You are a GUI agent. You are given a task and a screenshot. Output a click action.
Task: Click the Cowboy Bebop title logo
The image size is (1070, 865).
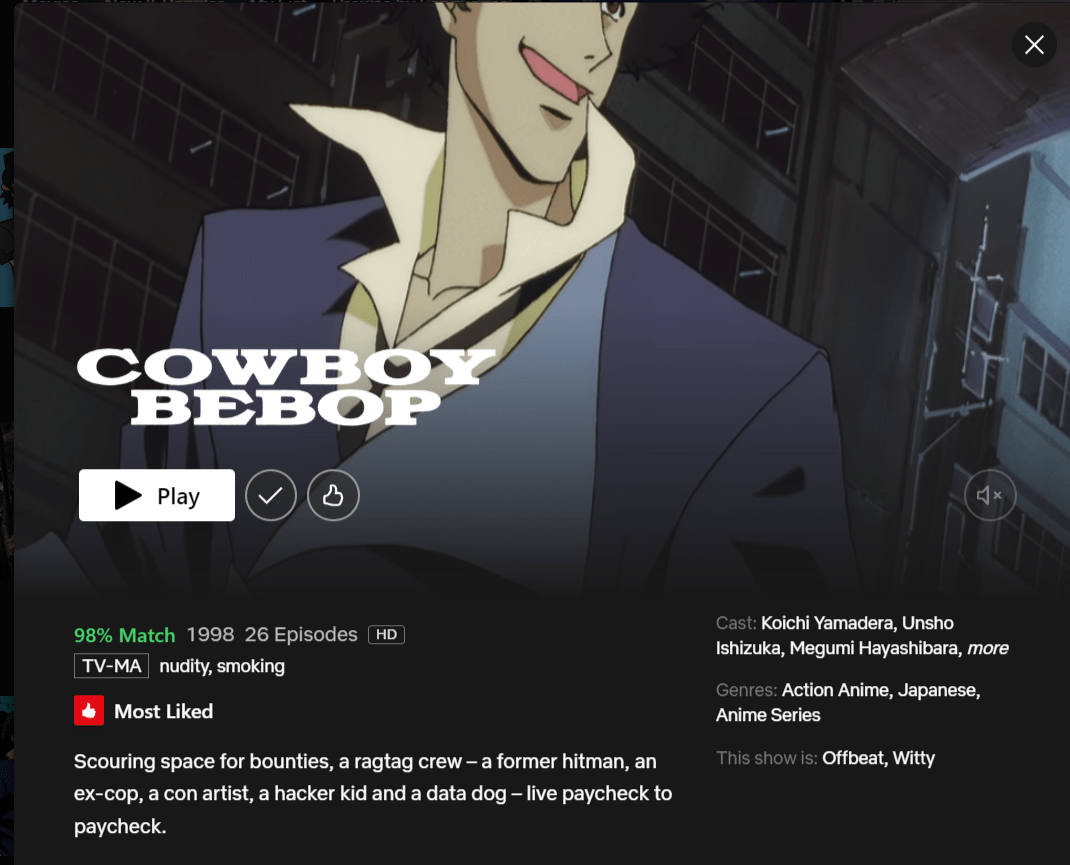tap(286, 386)
